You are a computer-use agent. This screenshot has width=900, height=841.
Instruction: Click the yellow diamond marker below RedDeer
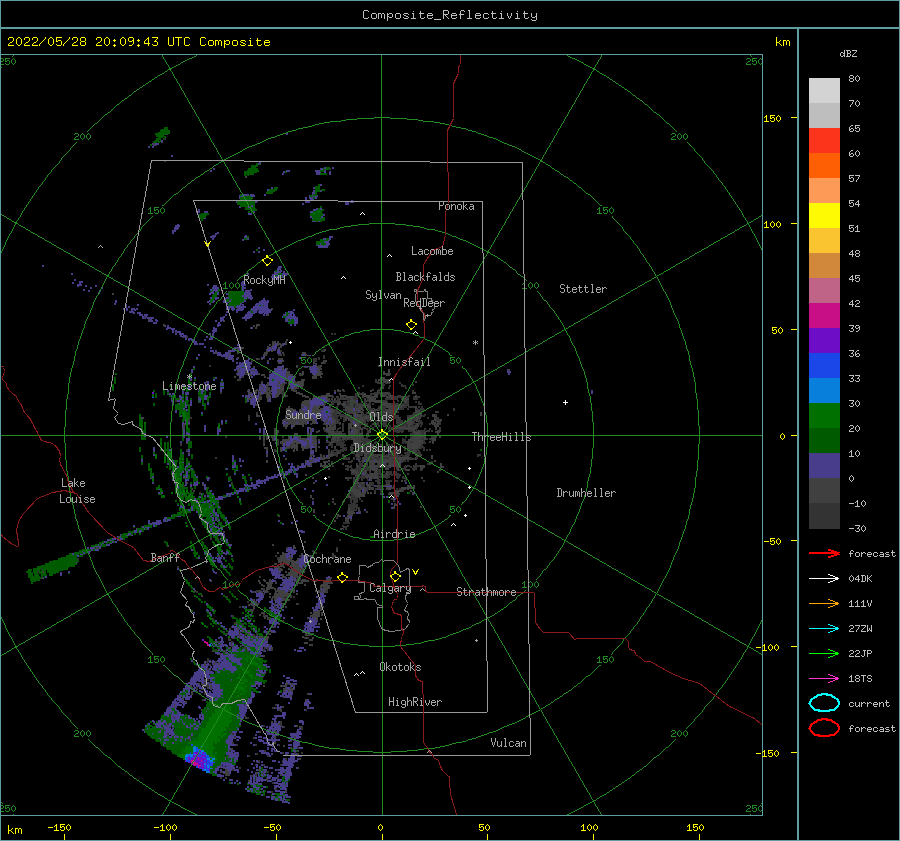pyautogui.click(x=411, y=324)
